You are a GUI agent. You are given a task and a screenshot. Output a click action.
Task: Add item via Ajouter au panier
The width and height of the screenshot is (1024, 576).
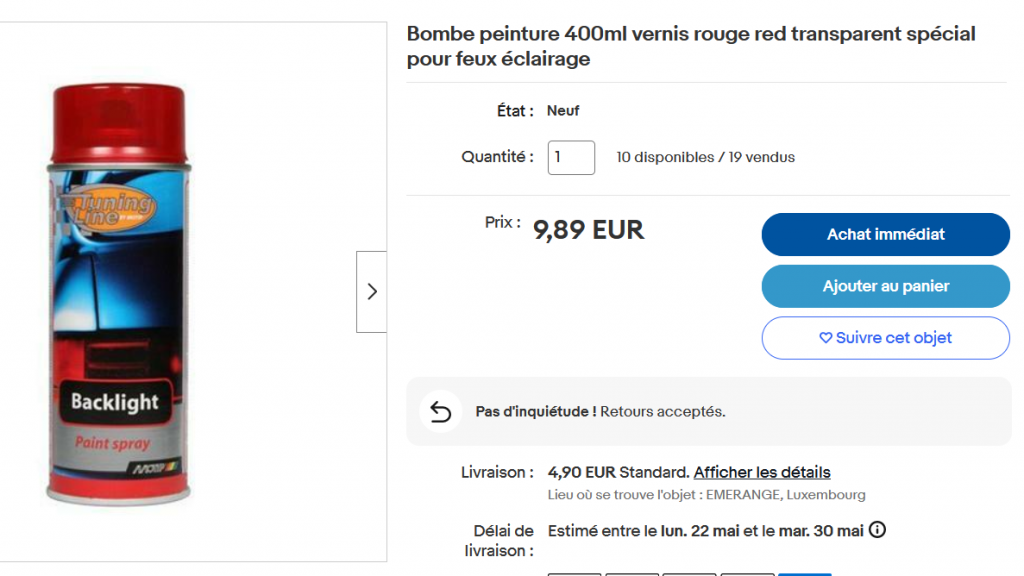pos(886,286)
